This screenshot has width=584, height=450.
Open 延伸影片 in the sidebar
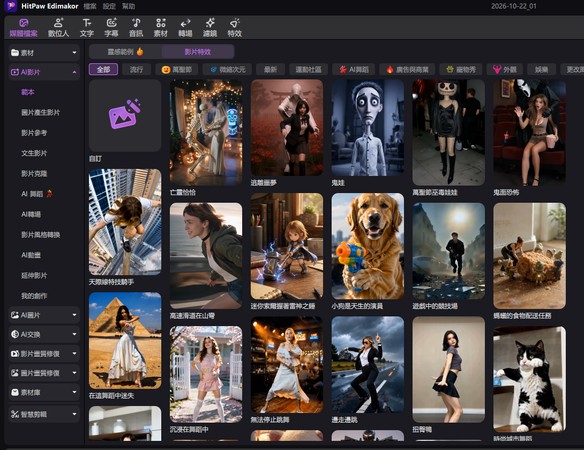coord(34,276)
